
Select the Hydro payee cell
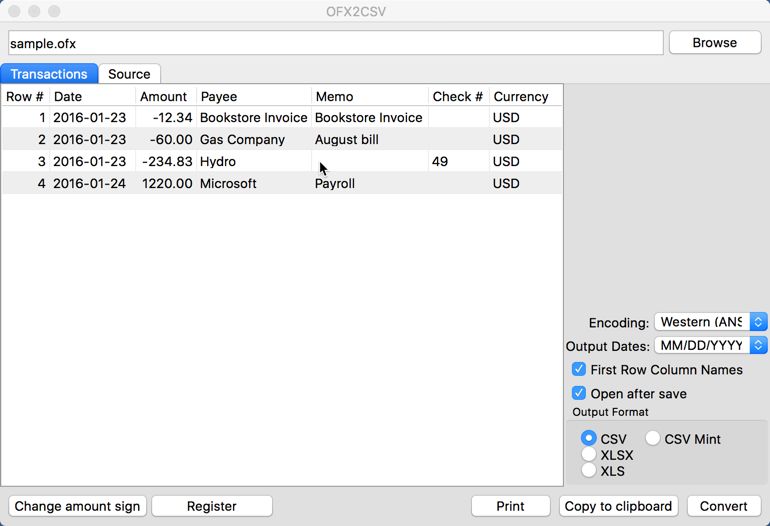[254, 162]
